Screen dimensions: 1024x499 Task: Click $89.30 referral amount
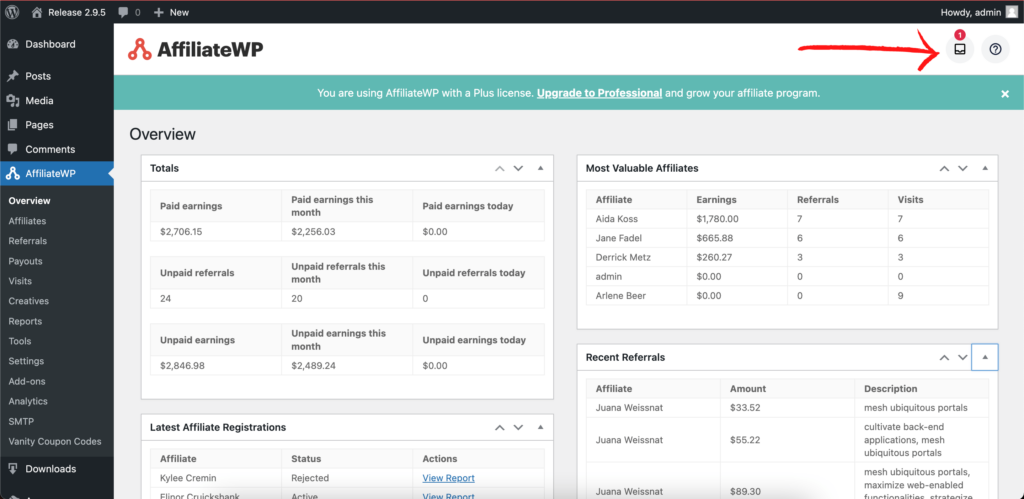click(x=745, y=491)
